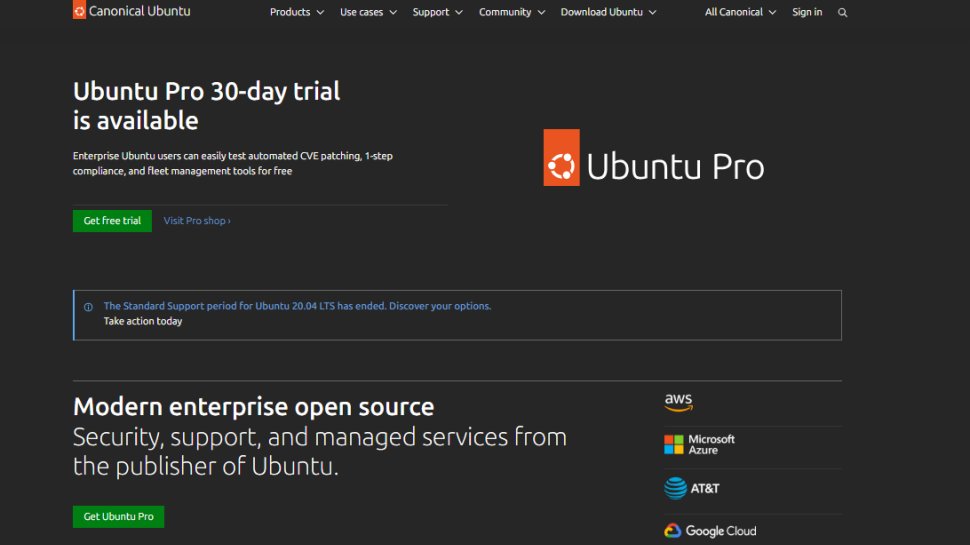This screenshot has height=545, width=970.
Task: Open the Support menu
Action: coord(438,12)
